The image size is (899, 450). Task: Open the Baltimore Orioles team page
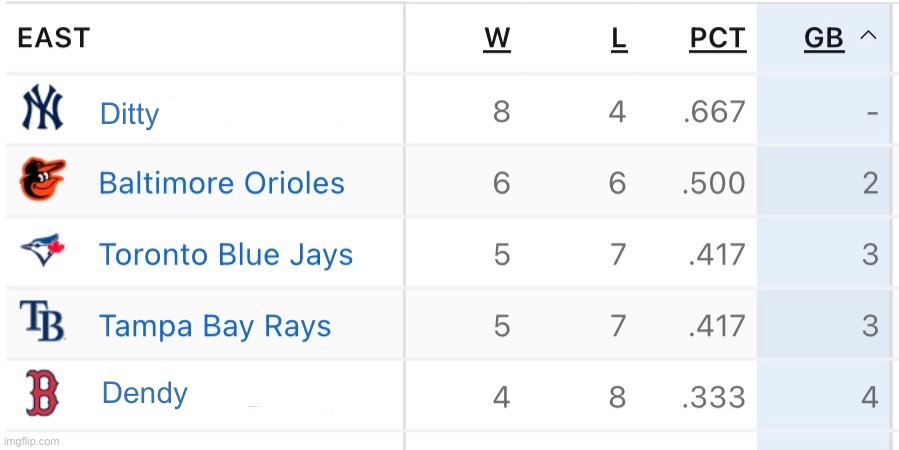(x=221, y=183)
